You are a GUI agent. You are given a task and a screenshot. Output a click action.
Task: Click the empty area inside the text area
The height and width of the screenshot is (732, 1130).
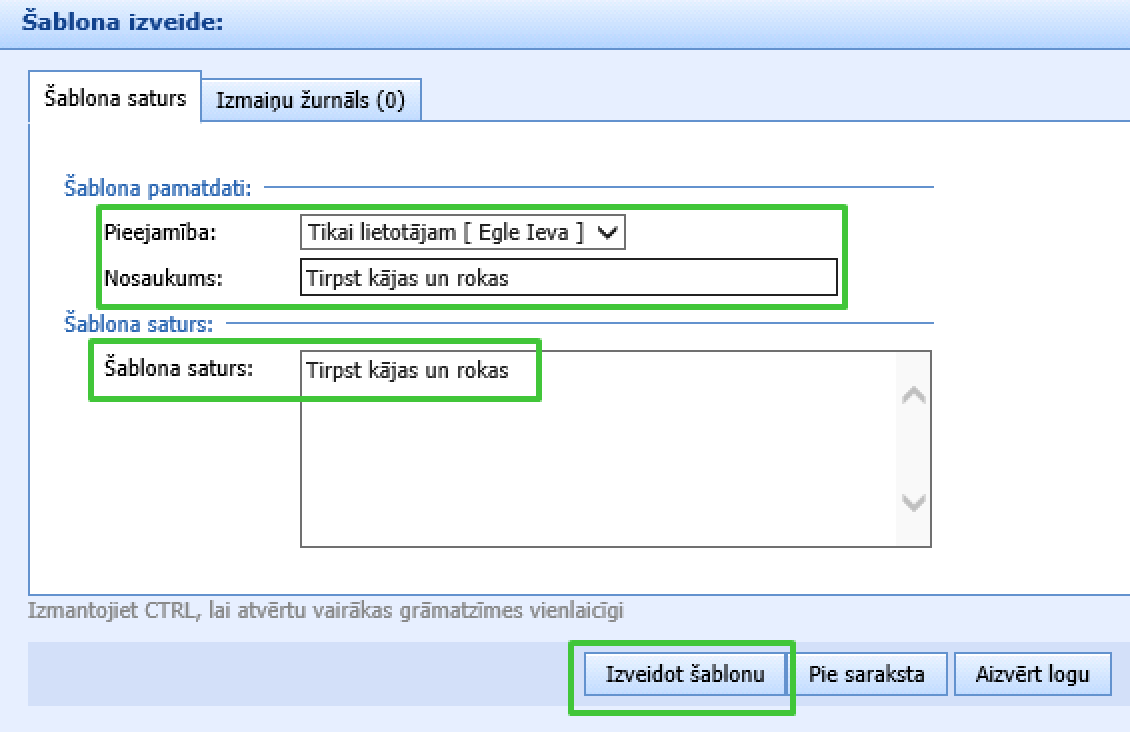click(600, 470)
